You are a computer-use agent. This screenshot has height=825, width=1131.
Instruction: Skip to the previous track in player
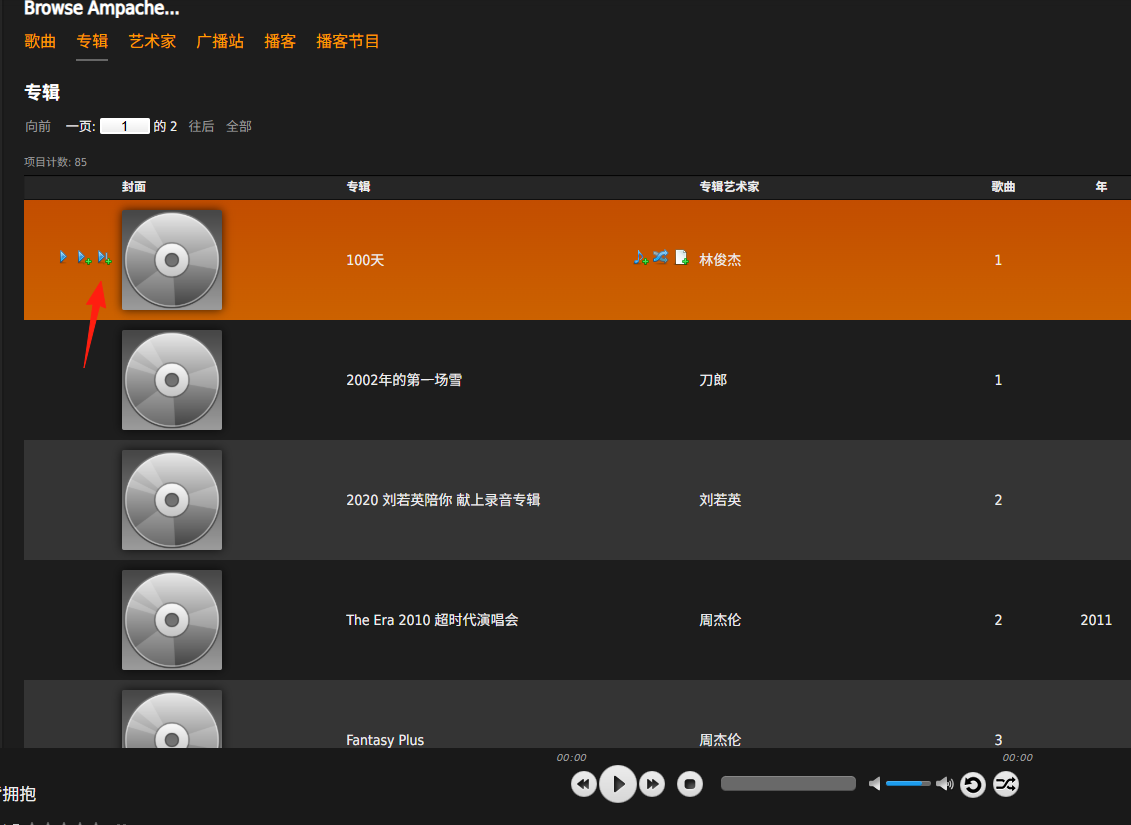tap(584, 784)
